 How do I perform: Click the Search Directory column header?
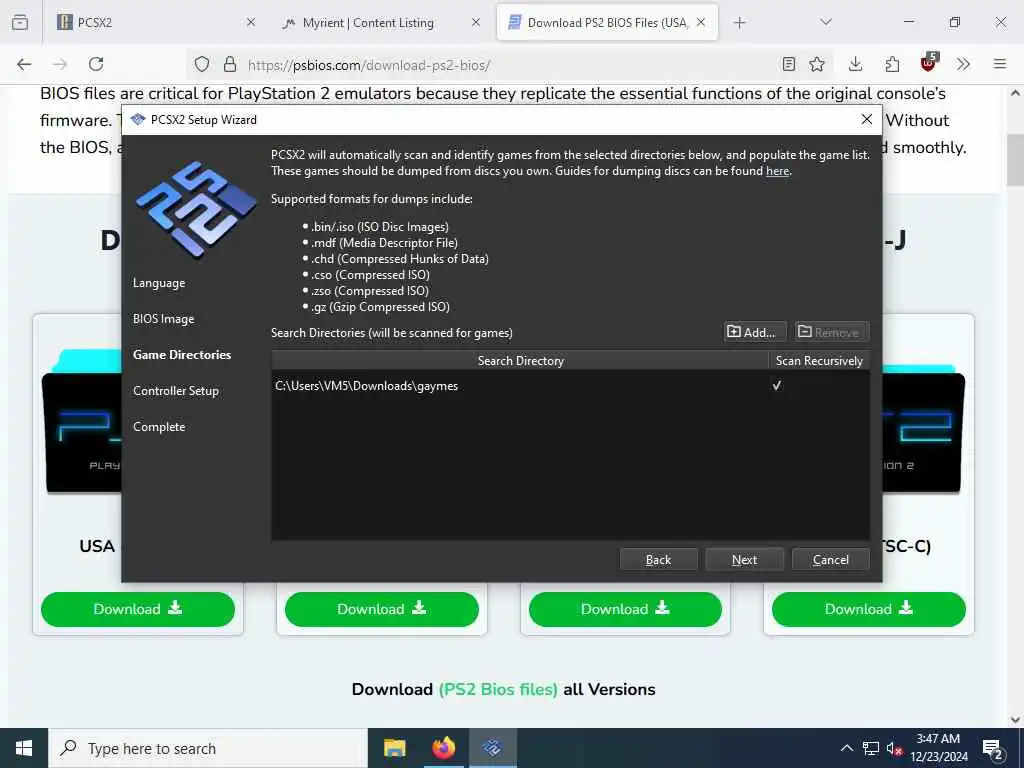[x=520, y=360]
